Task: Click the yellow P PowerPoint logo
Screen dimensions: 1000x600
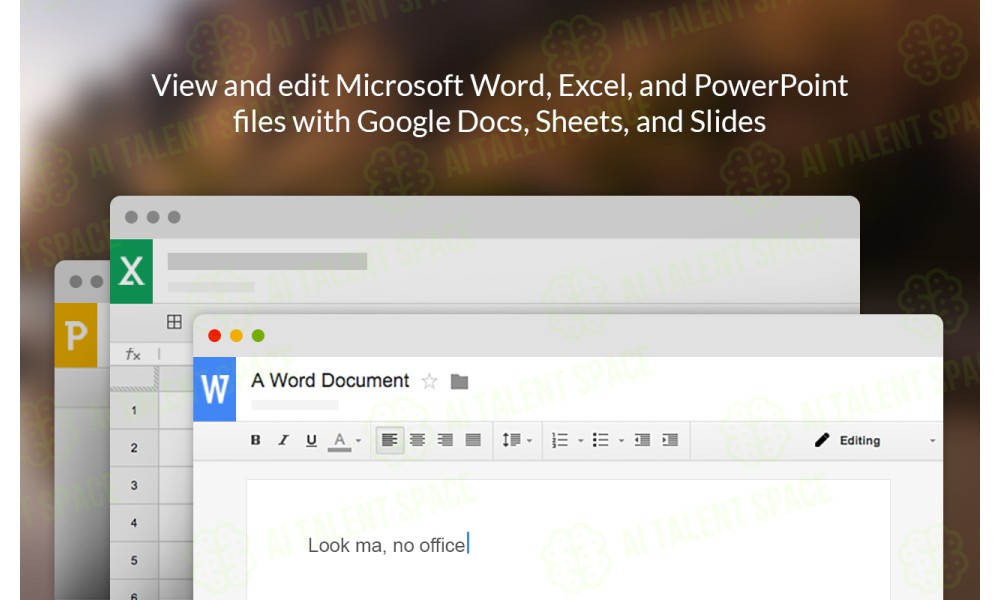Action: coord(76,335)
